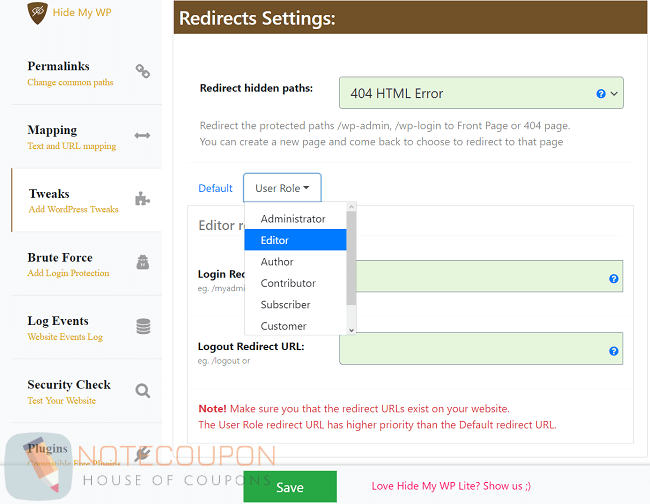The image size is (650, 504).
Task: Click the Permalinks chain link icon
Action: tap(143, 71)
